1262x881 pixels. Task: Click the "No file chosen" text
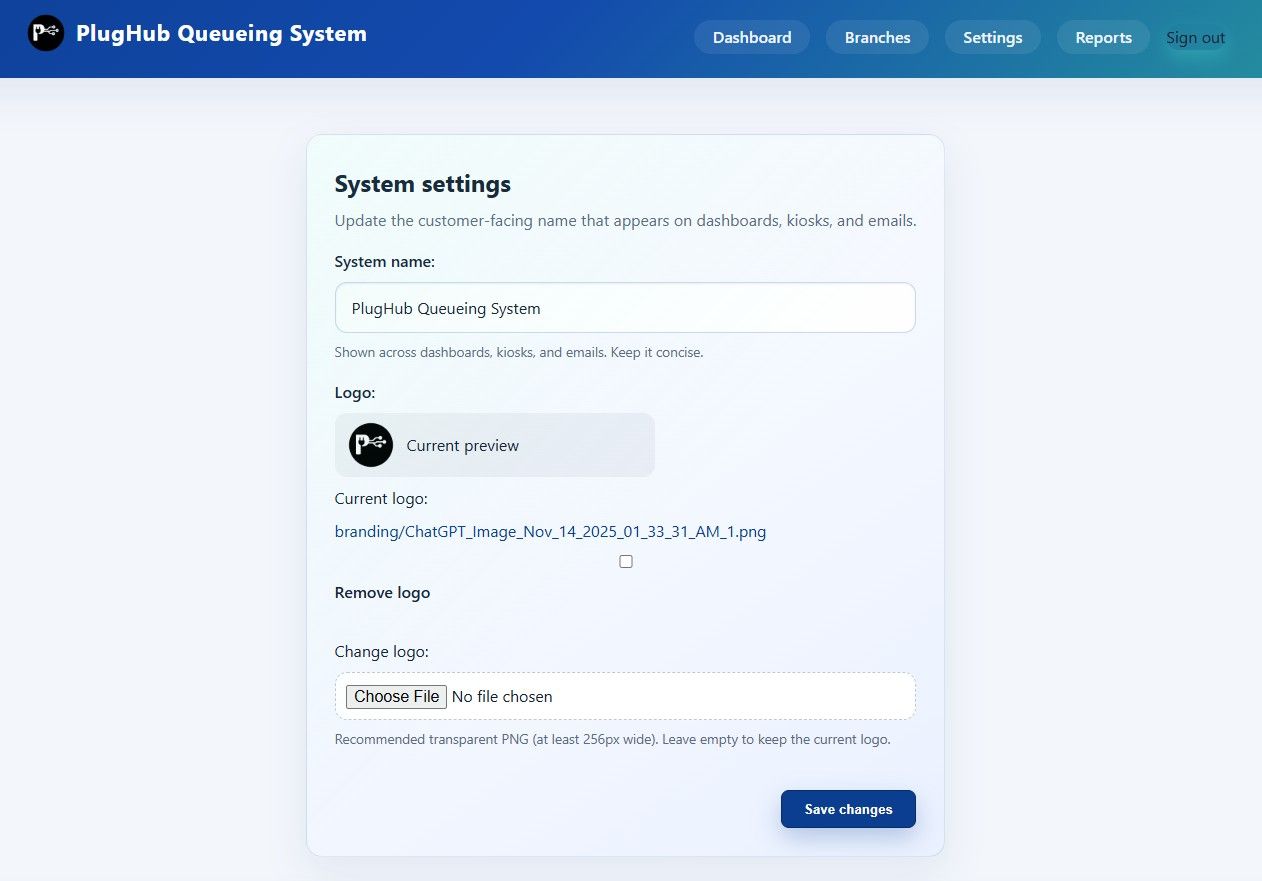[x=502, y=697]
